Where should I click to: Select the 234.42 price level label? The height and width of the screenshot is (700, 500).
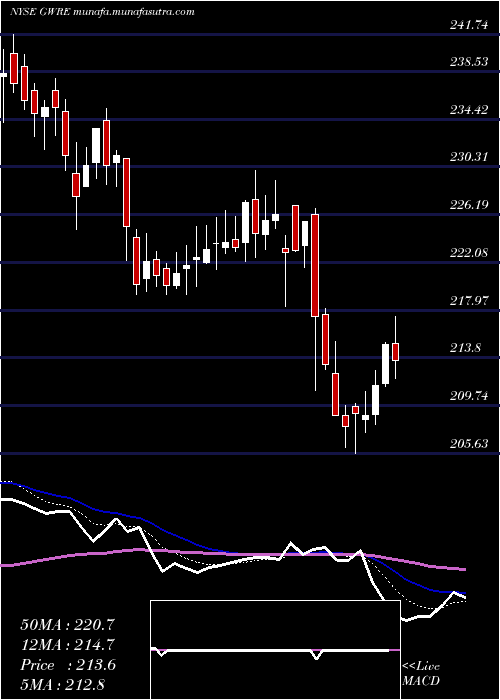pos(469,109)
